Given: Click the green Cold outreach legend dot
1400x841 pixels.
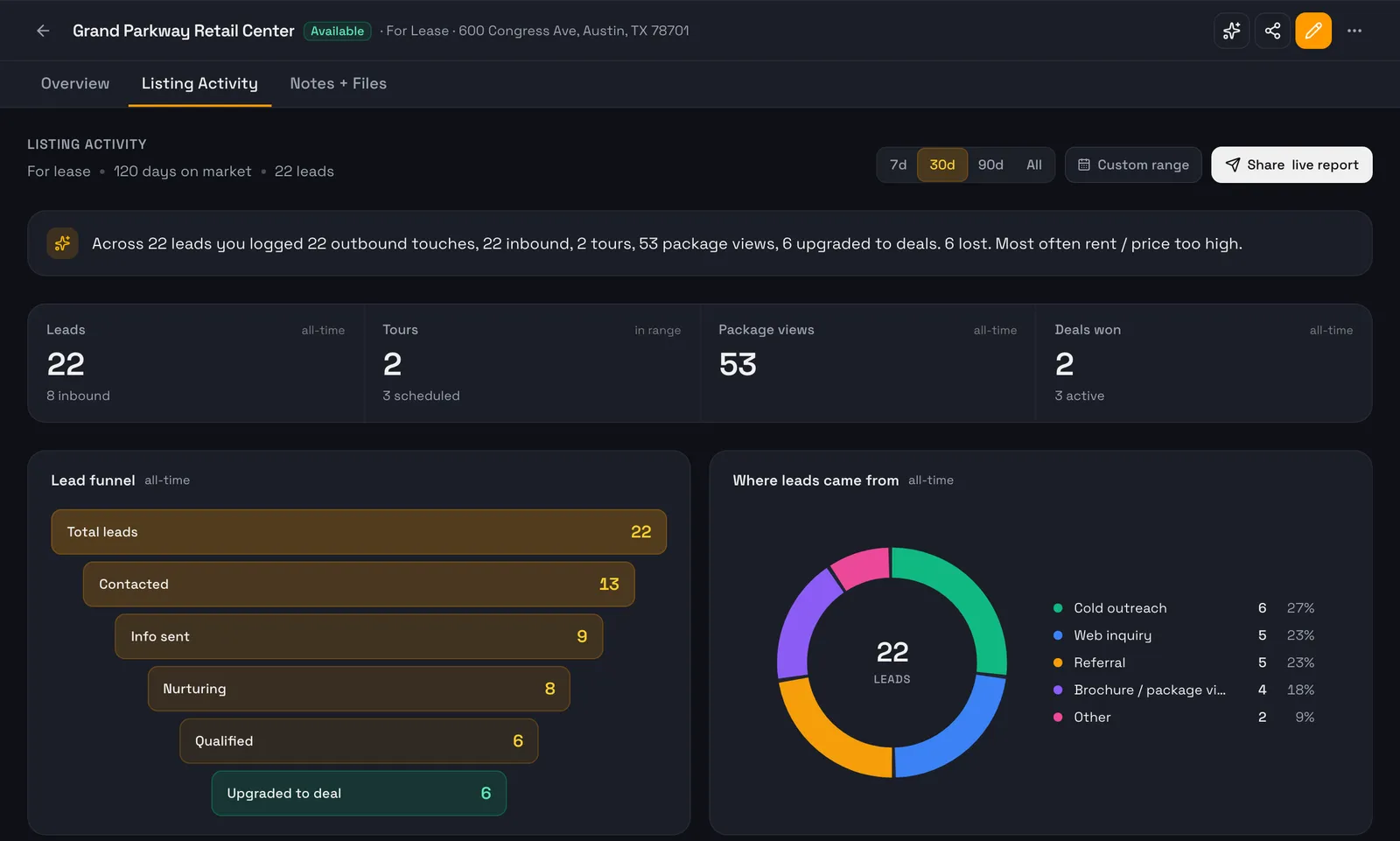Looking at the screenshot, I should tap(1058, 608).
